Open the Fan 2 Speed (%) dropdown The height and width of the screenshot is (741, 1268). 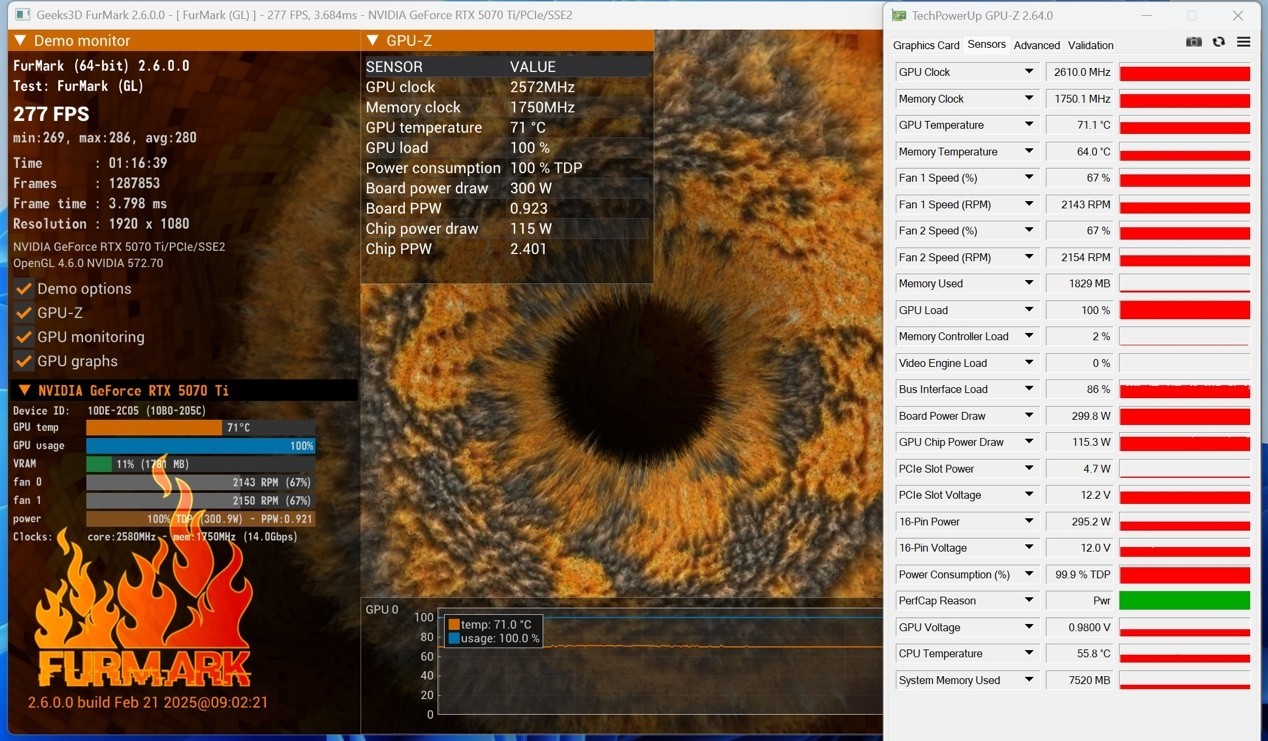click(1028, 231)
